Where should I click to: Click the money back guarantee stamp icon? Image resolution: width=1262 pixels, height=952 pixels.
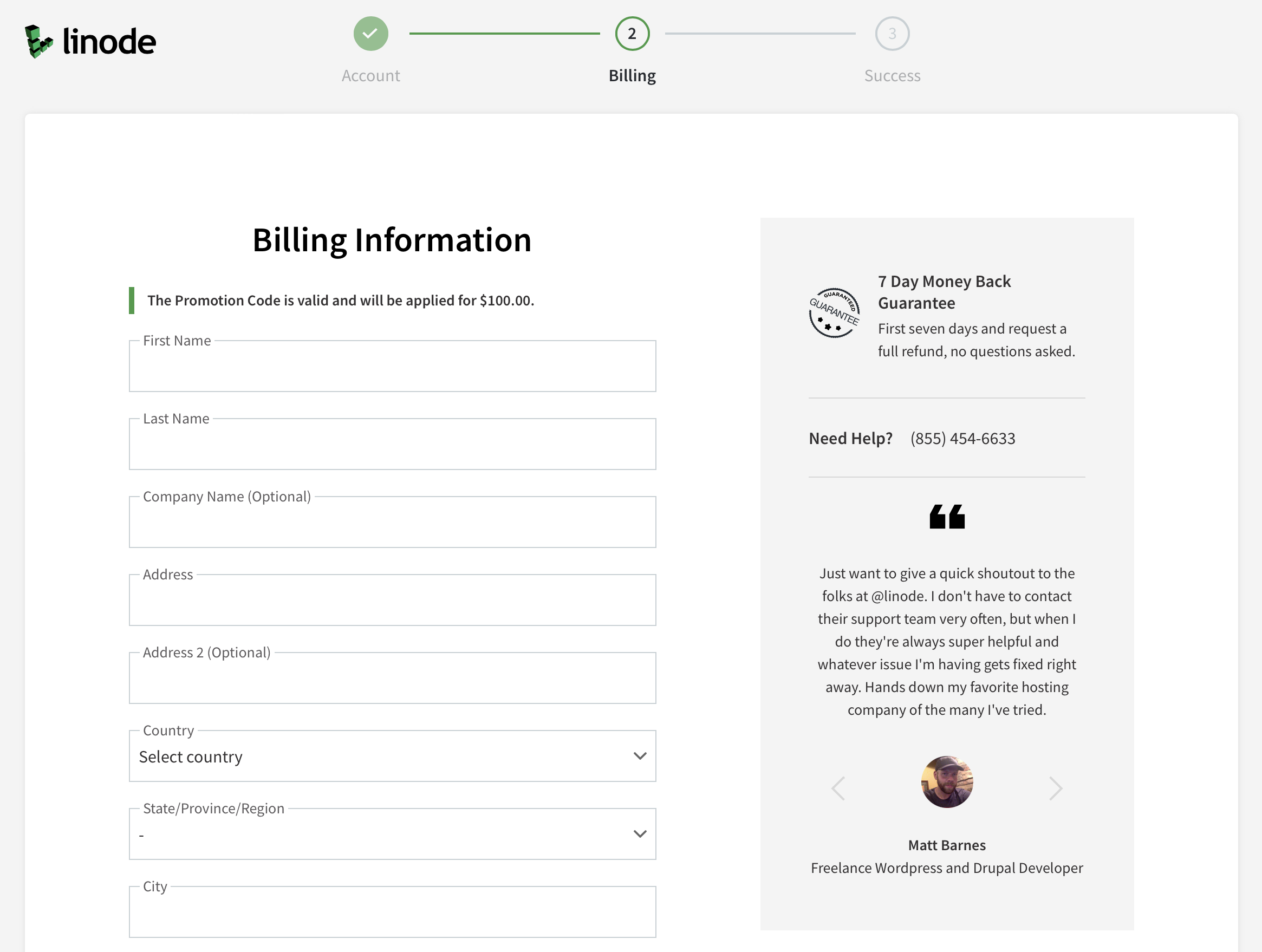click(834, 312)
